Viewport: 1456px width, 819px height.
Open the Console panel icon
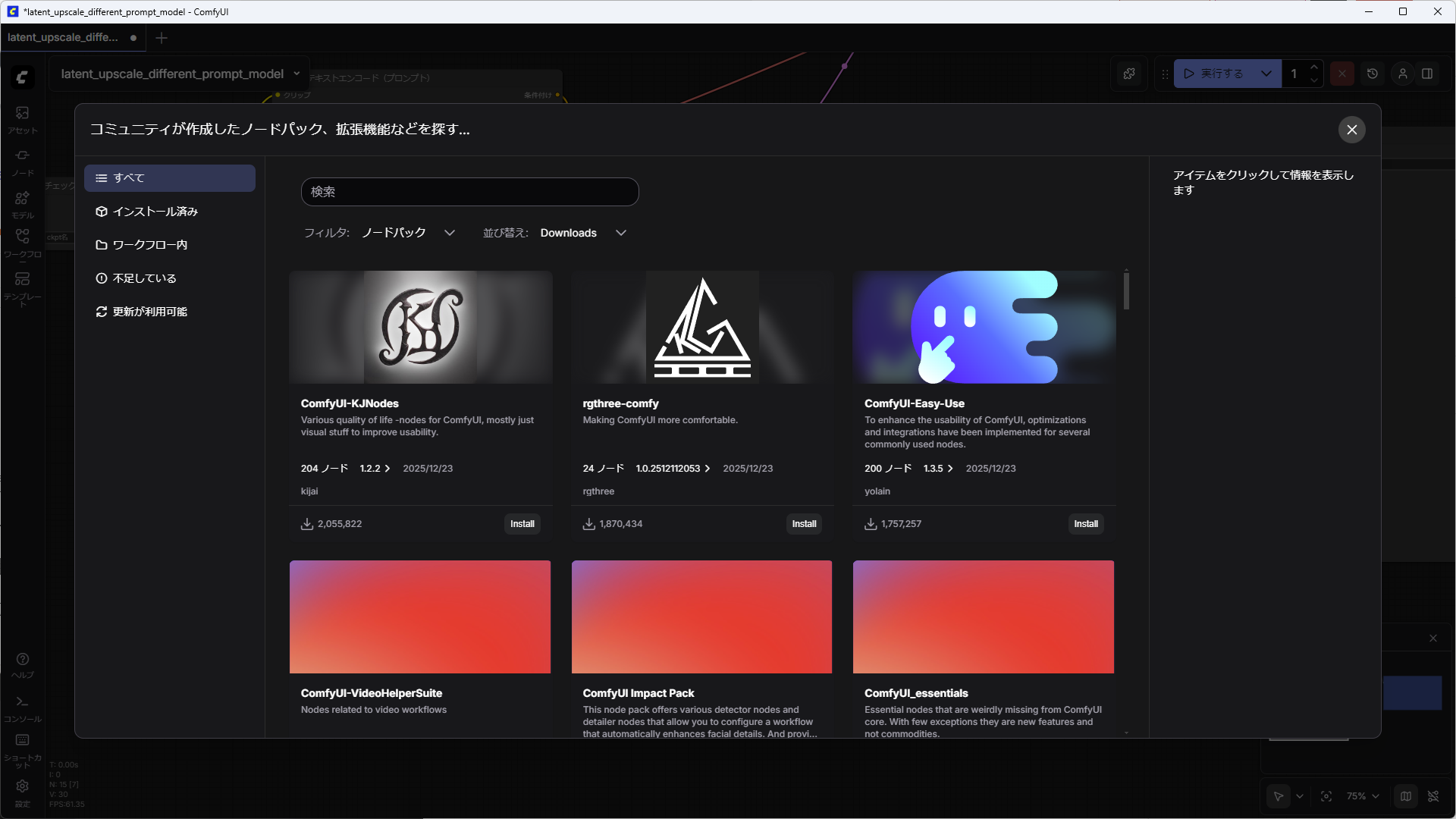[22, 702]
